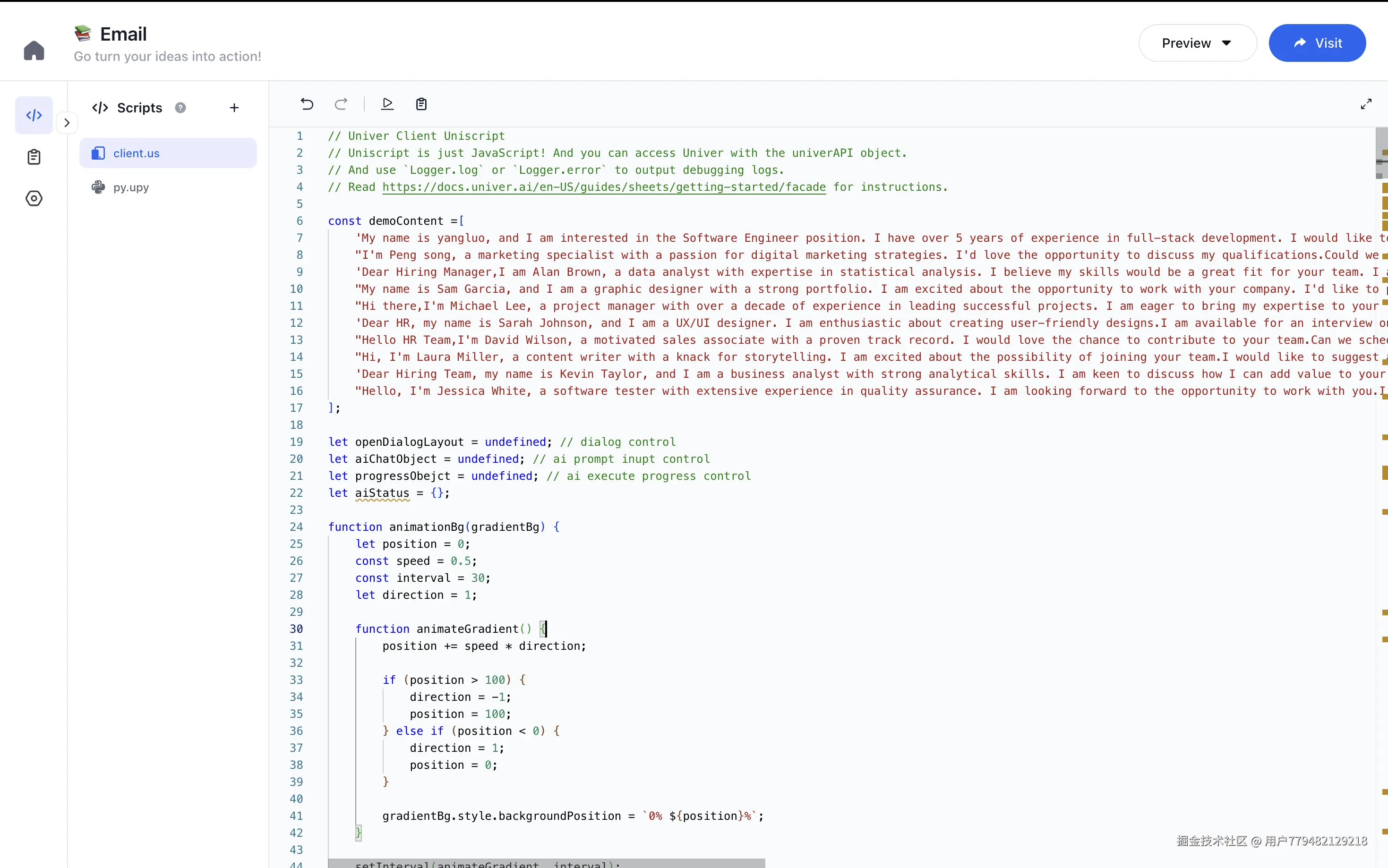Open the docs.univer.ai facade link
This screenshot has width=1388, height=868.
604,187
